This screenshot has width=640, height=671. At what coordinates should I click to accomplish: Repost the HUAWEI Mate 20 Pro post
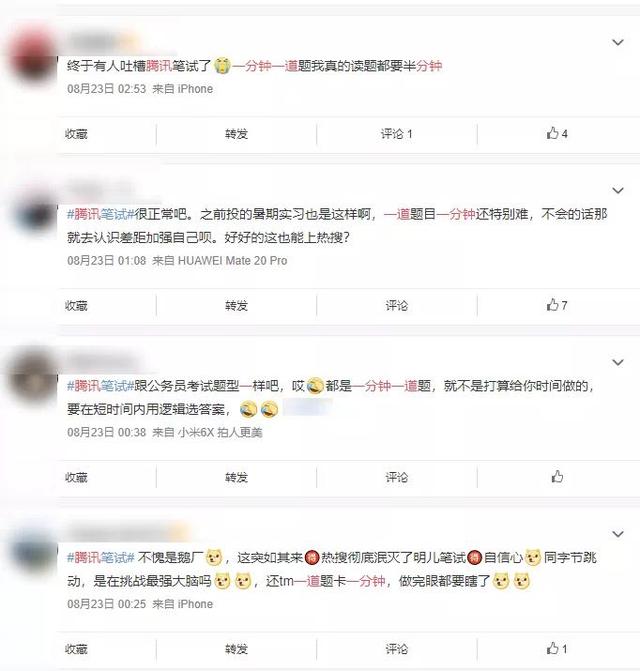point(237,306)
